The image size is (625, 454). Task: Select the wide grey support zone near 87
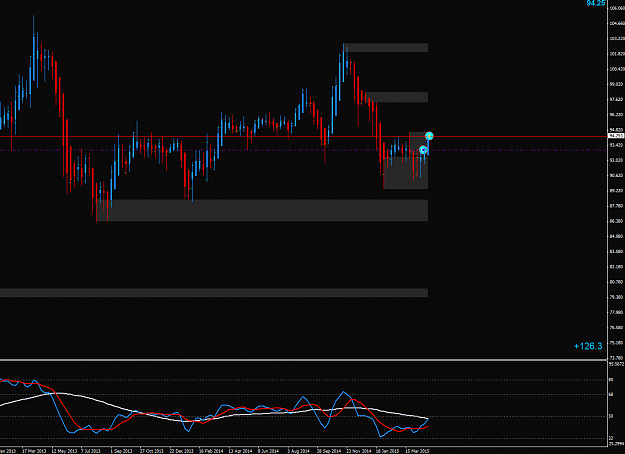coord(262,210)
